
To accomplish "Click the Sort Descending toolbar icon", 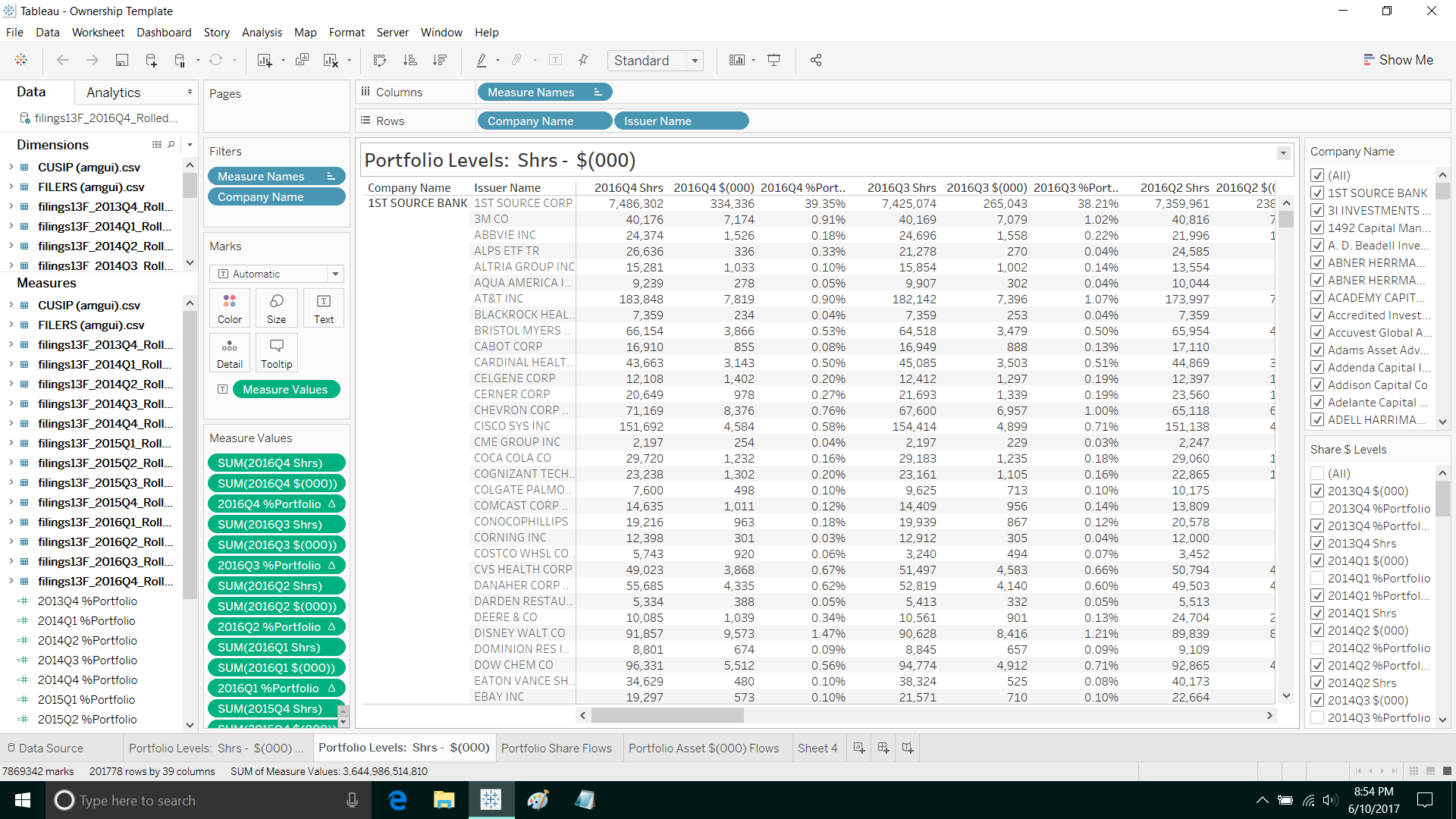I will (x=439, y=60).
